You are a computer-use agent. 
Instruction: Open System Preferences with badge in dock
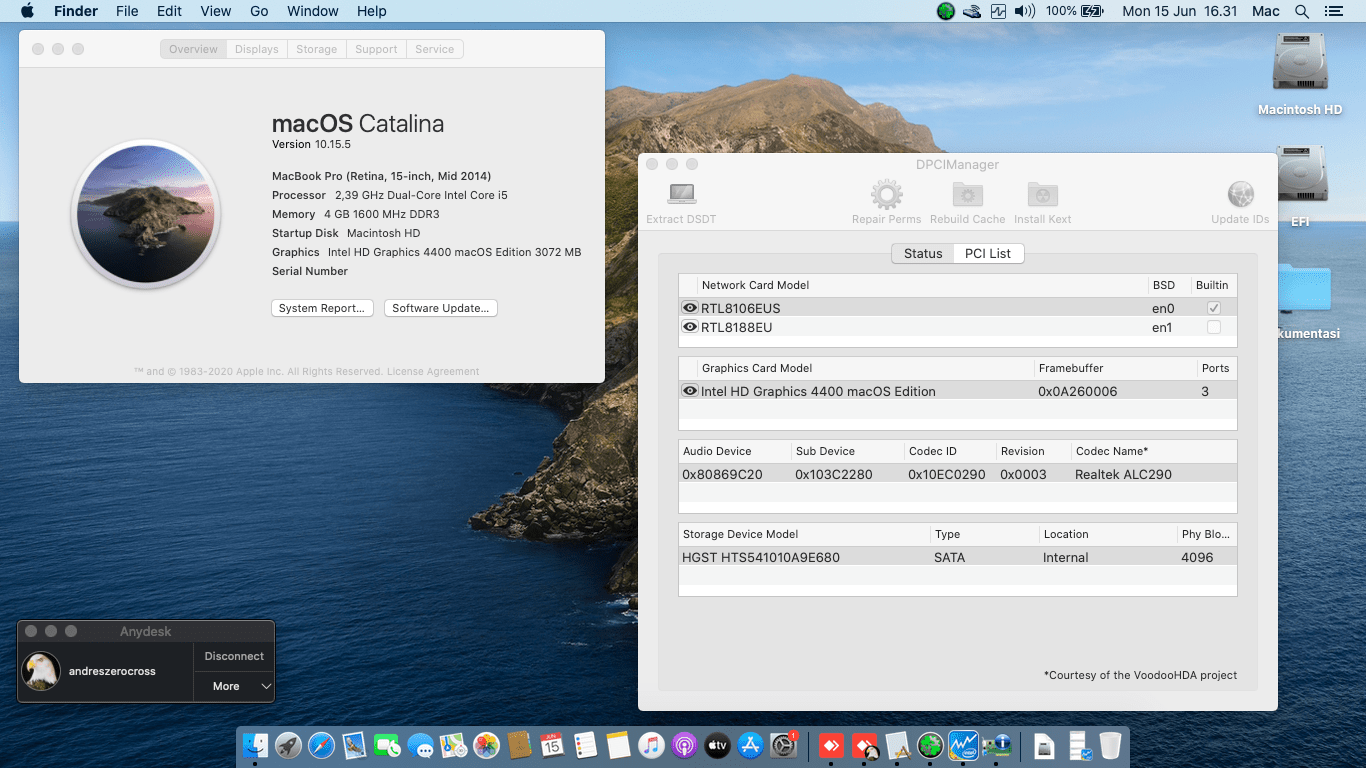tap(784, 745)
